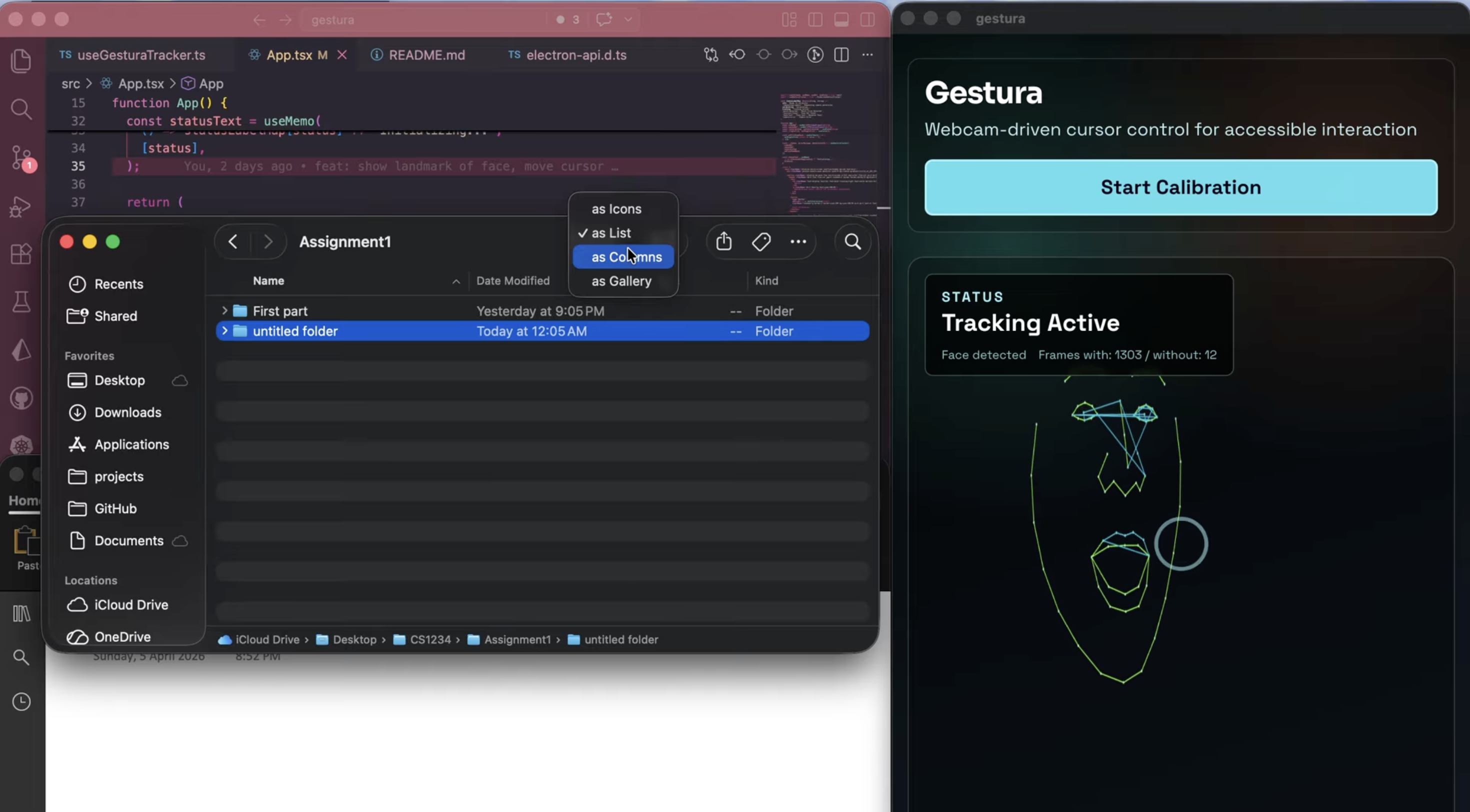Click the Finder search magnifier icon
Screen dimensions: 1470x812
[852, 242]
